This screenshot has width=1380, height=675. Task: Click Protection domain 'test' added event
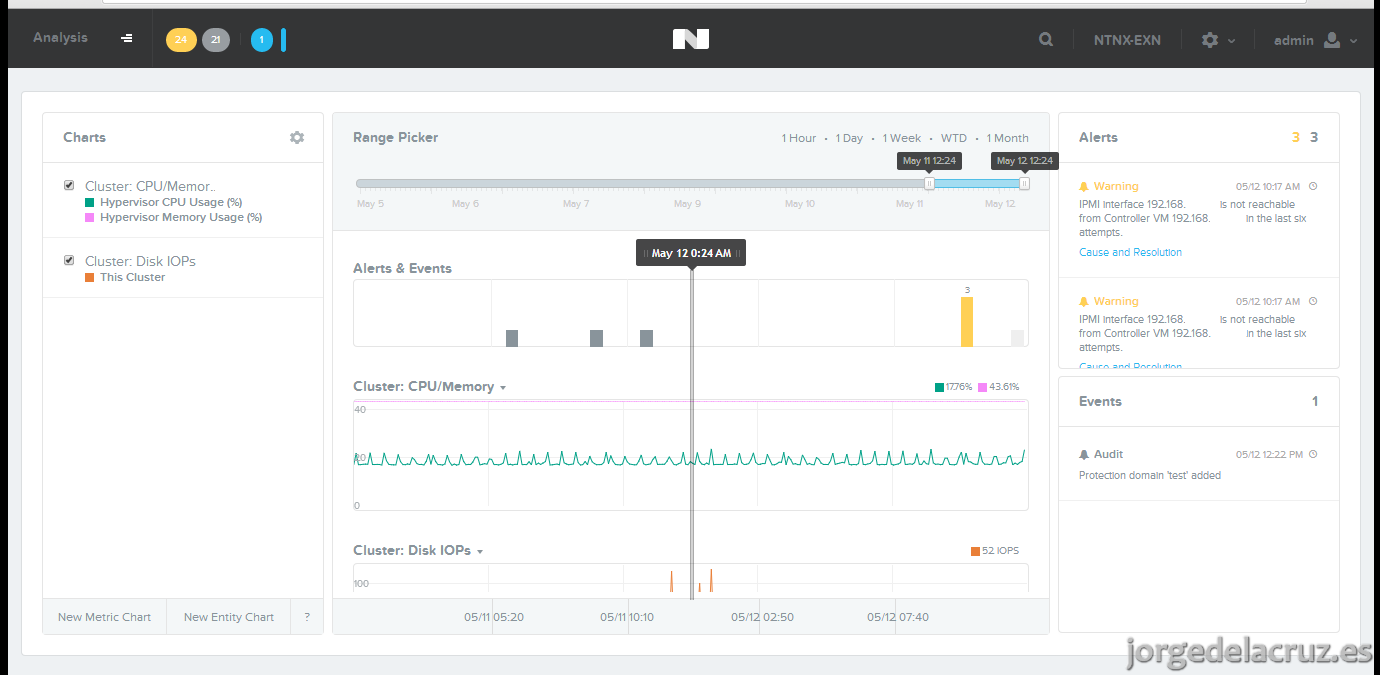(1150, 475)
